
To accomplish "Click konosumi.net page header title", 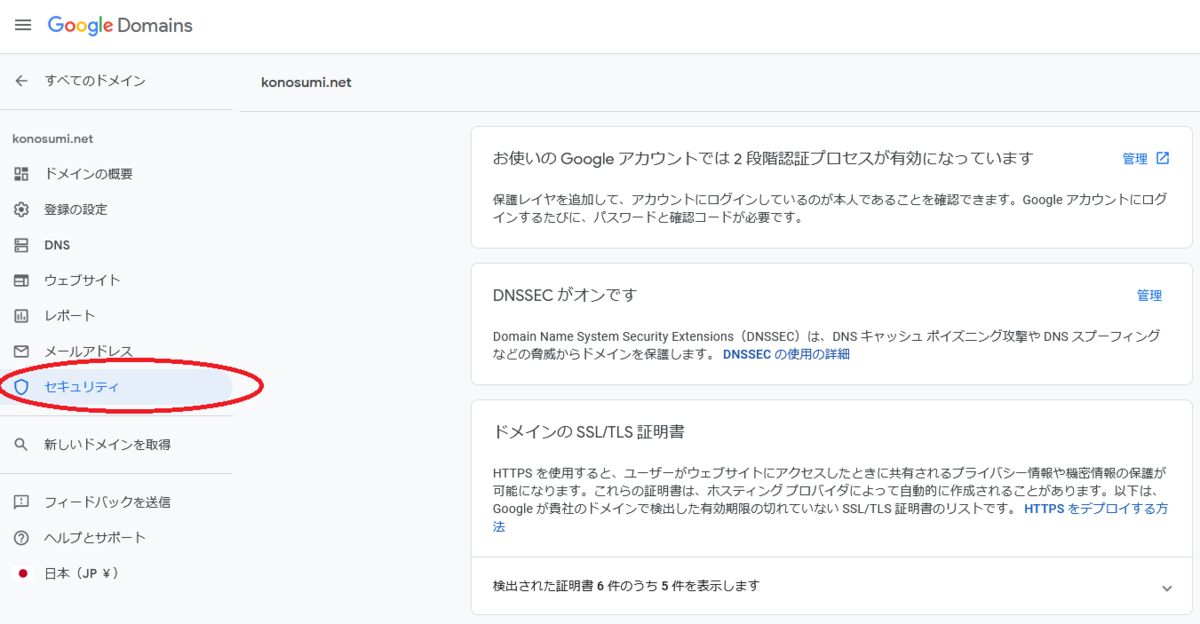I will [x=306, y=82].
